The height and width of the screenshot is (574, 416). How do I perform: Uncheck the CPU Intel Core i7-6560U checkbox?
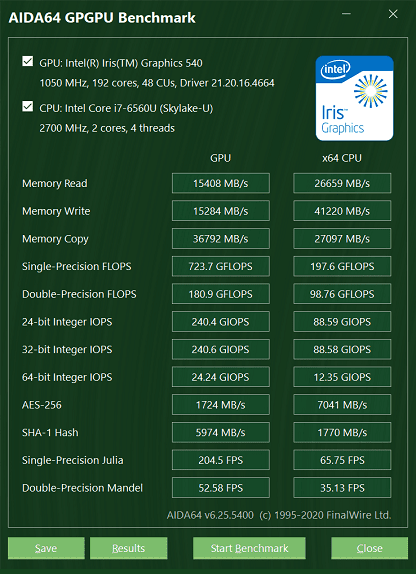pos(27,107)
